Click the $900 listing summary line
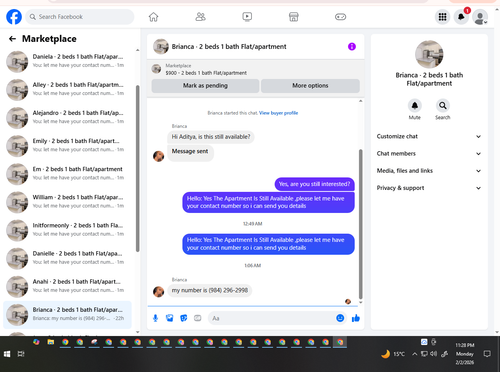 pos(206,73)
